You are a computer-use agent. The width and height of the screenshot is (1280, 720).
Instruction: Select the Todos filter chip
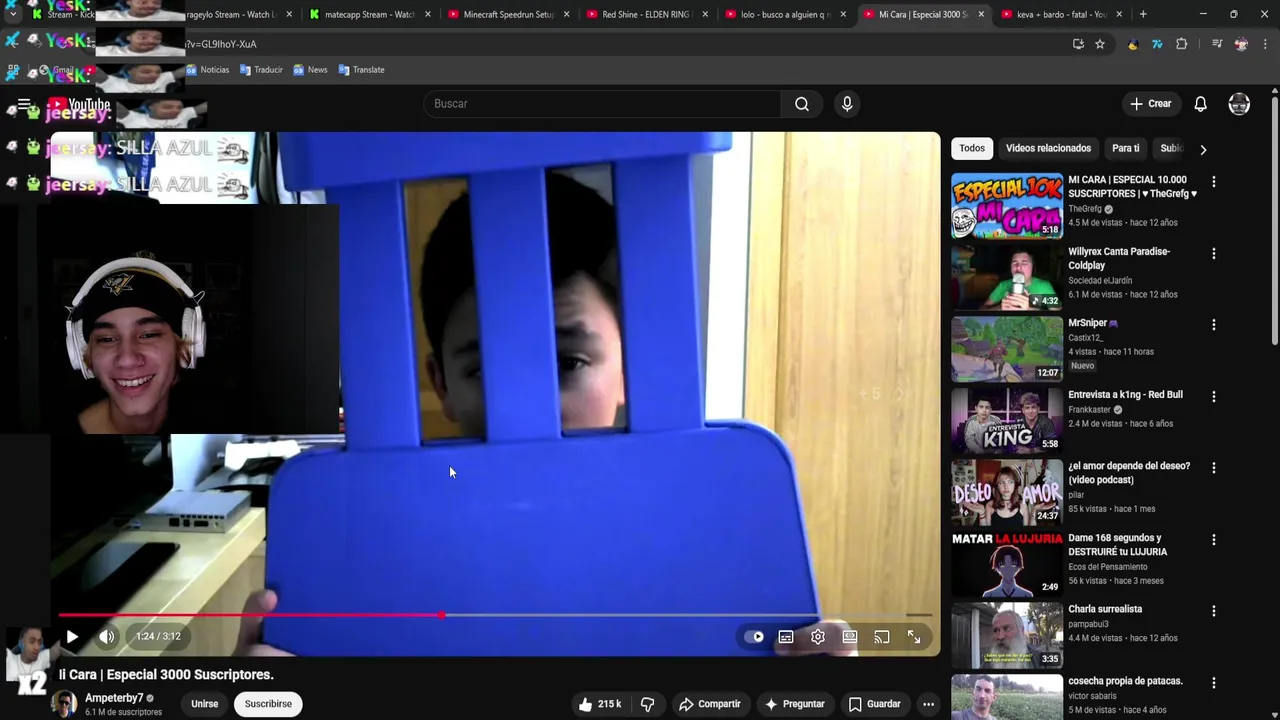[972, 148]
